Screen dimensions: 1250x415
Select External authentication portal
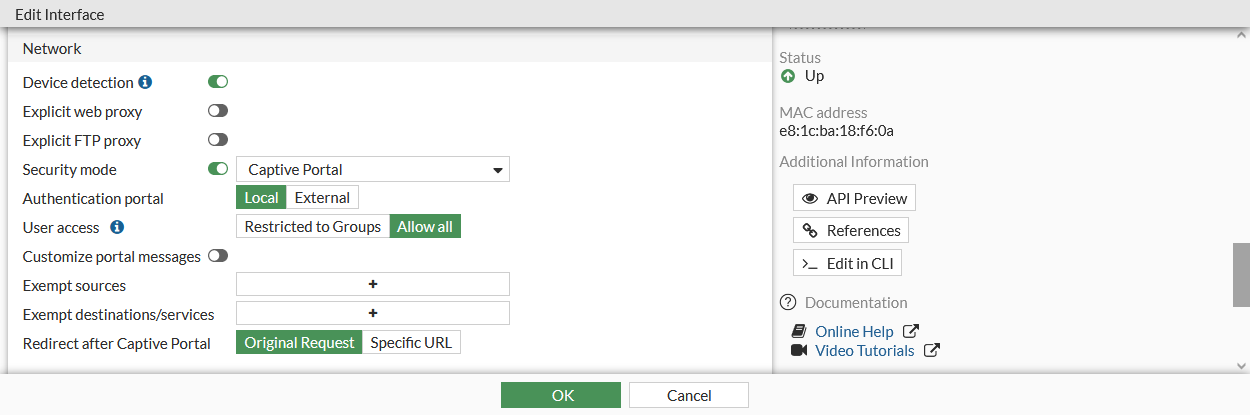tap(322, 198)
